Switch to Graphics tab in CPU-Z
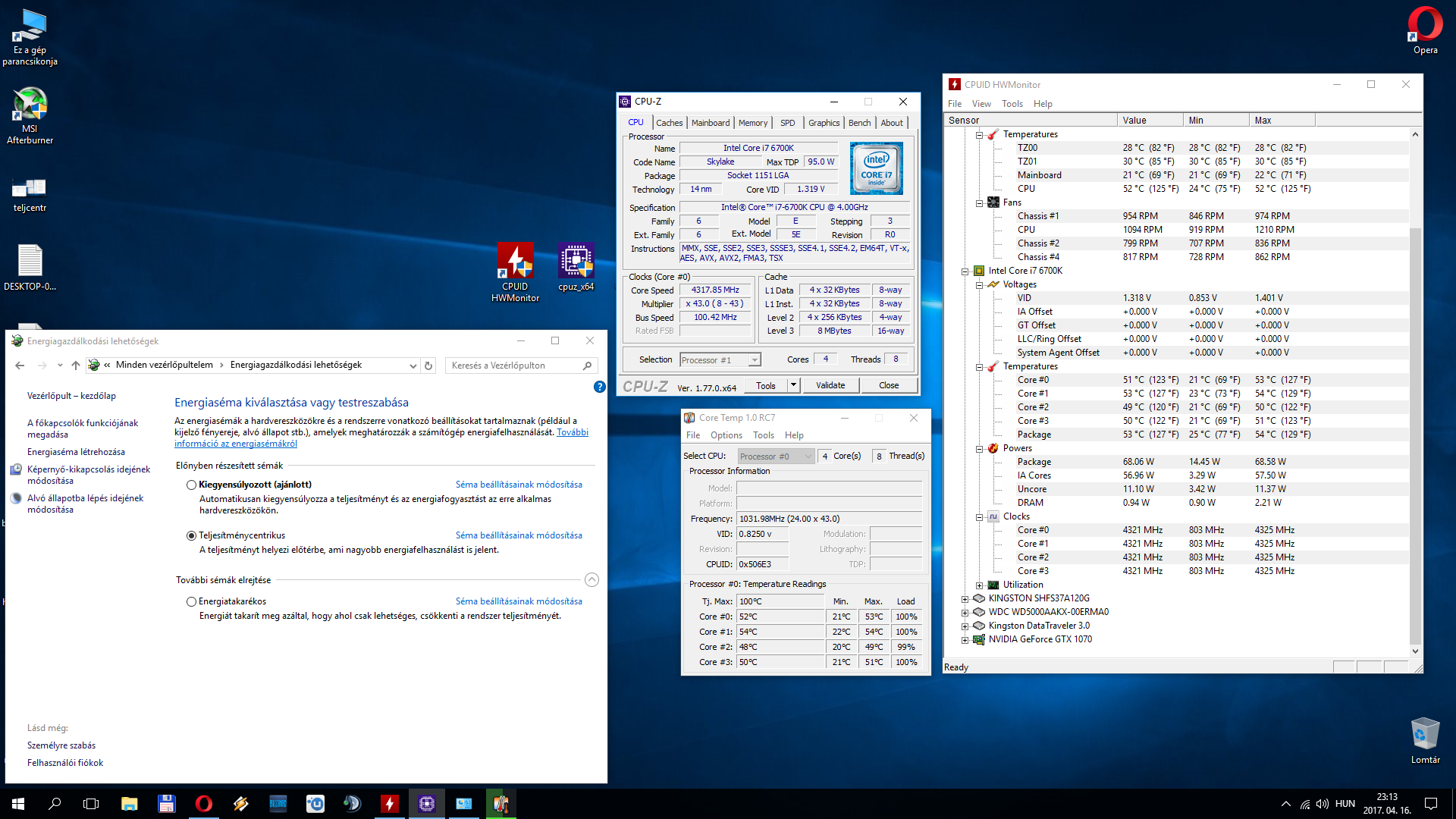Screen dimensions: 1456x819 (824, 123)
